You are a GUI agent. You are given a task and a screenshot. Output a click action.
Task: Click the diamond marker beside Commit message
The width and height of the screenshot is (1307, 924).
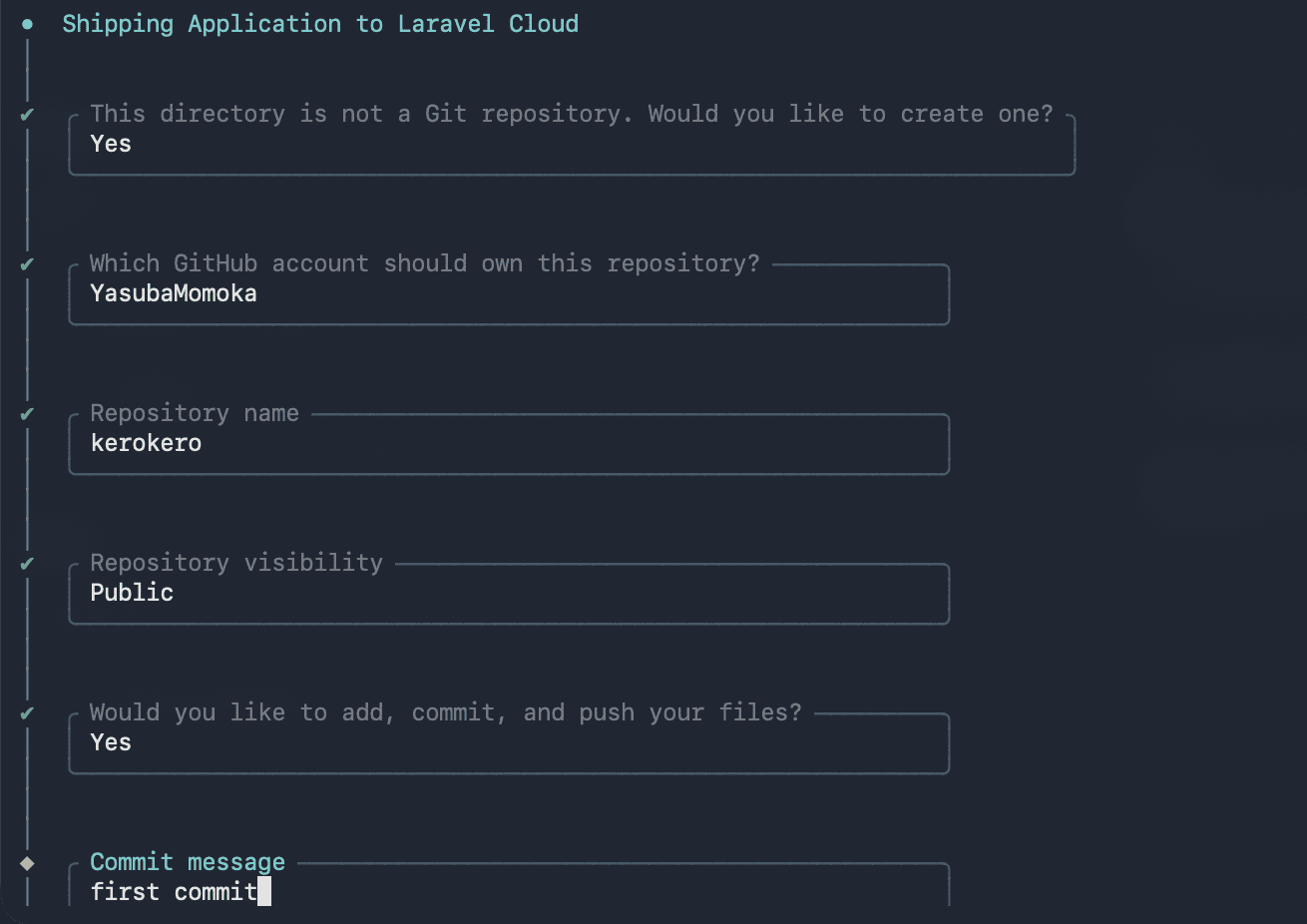(x=27, y=863)
